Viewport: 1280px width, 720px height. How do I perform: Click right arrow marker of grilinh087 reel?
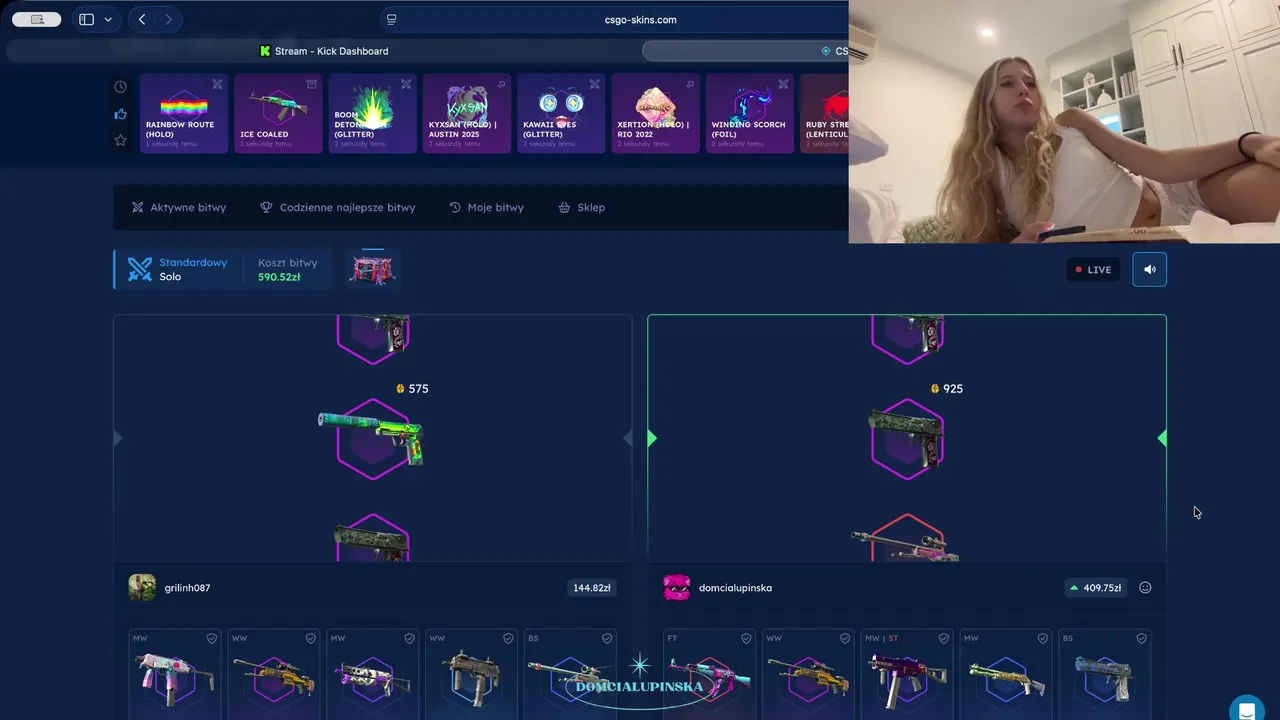pos(627,438)
